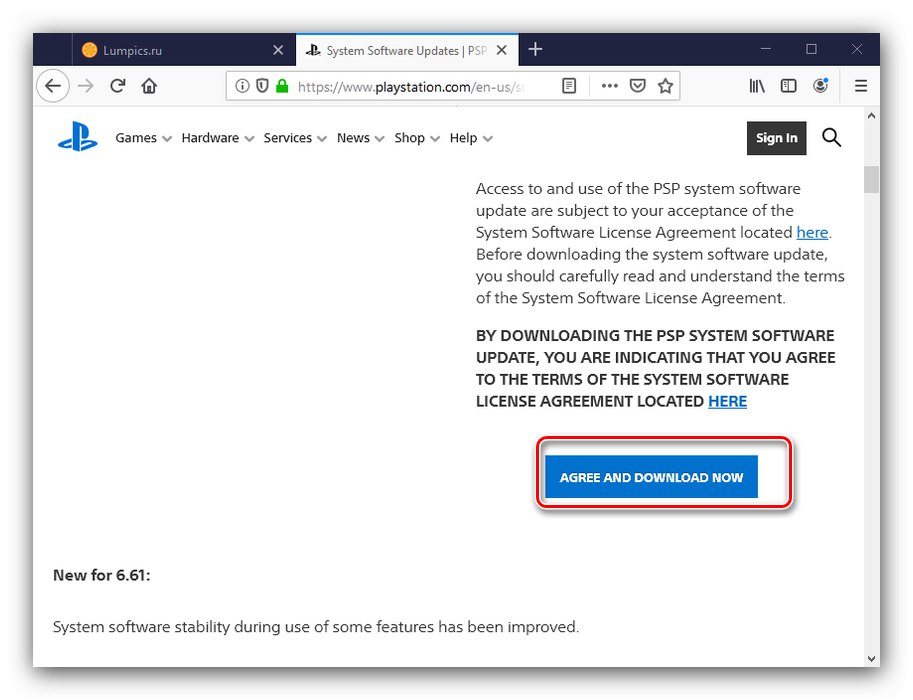The width and height of the screenshot is (913, 700).
Task: Open the hamburger application menu
Action: 861,86
